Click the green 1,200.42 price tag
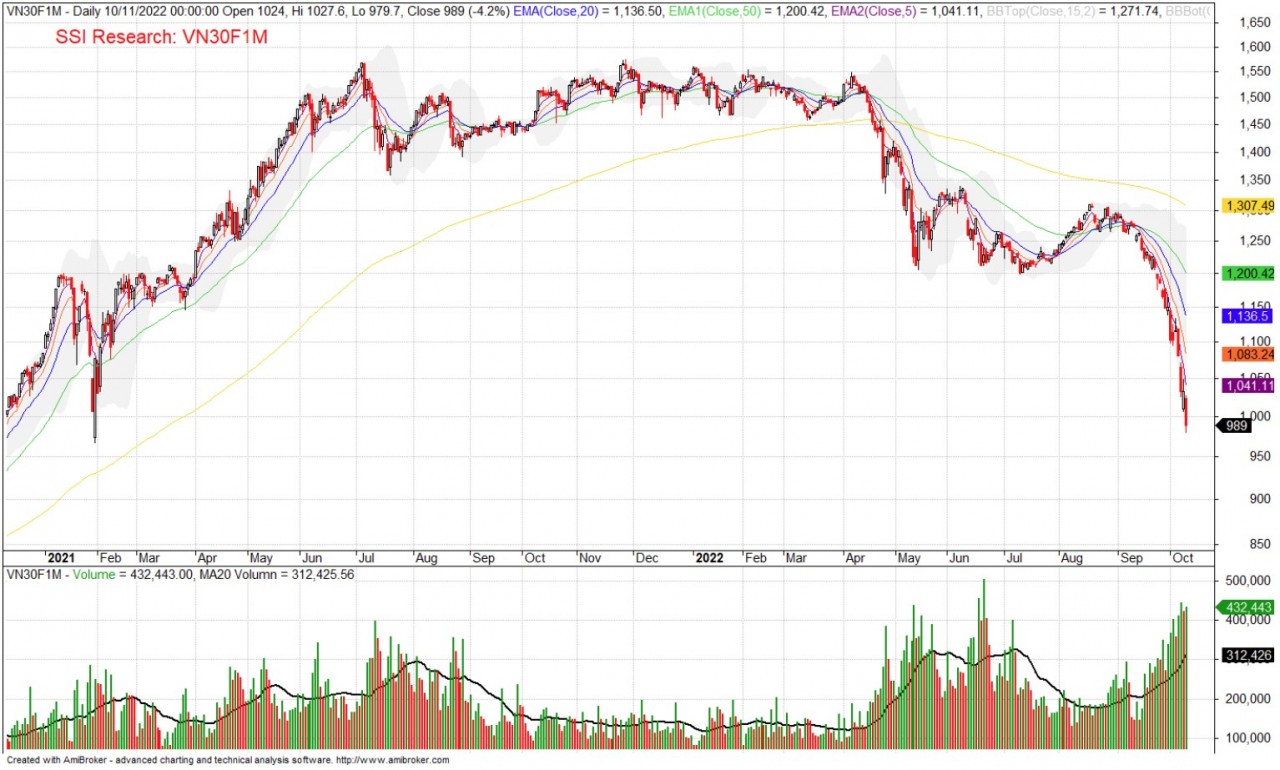This screenshot has height=770, width=1280. (1248, 273)
